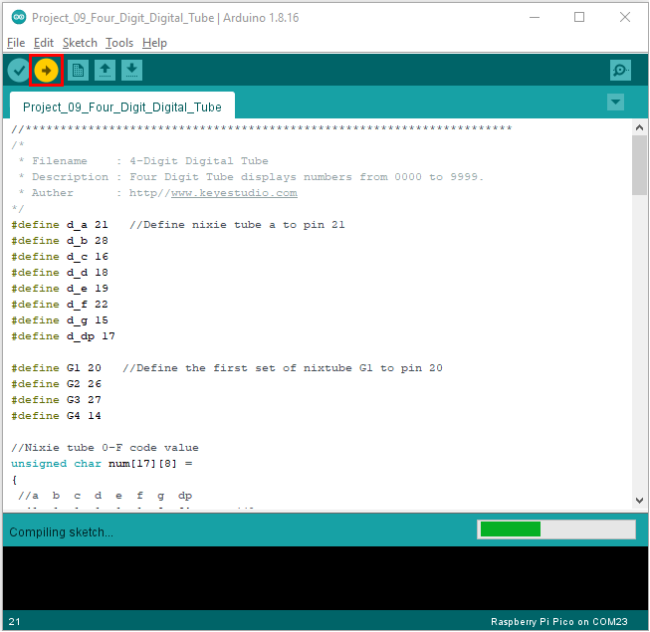Close the Arduino window
Image resolution: width=650 pixels, height=632 pixels.
[x=625, y=17]
